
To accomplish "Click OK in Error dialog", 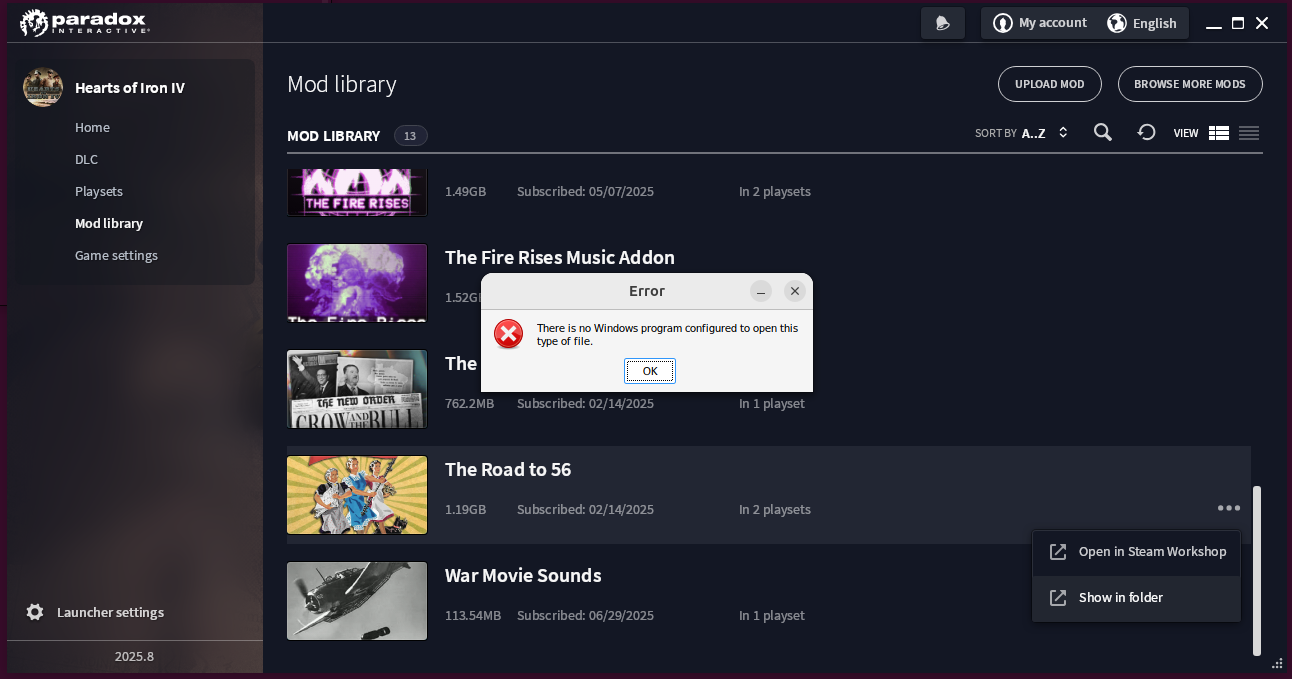I will point(650,371).
